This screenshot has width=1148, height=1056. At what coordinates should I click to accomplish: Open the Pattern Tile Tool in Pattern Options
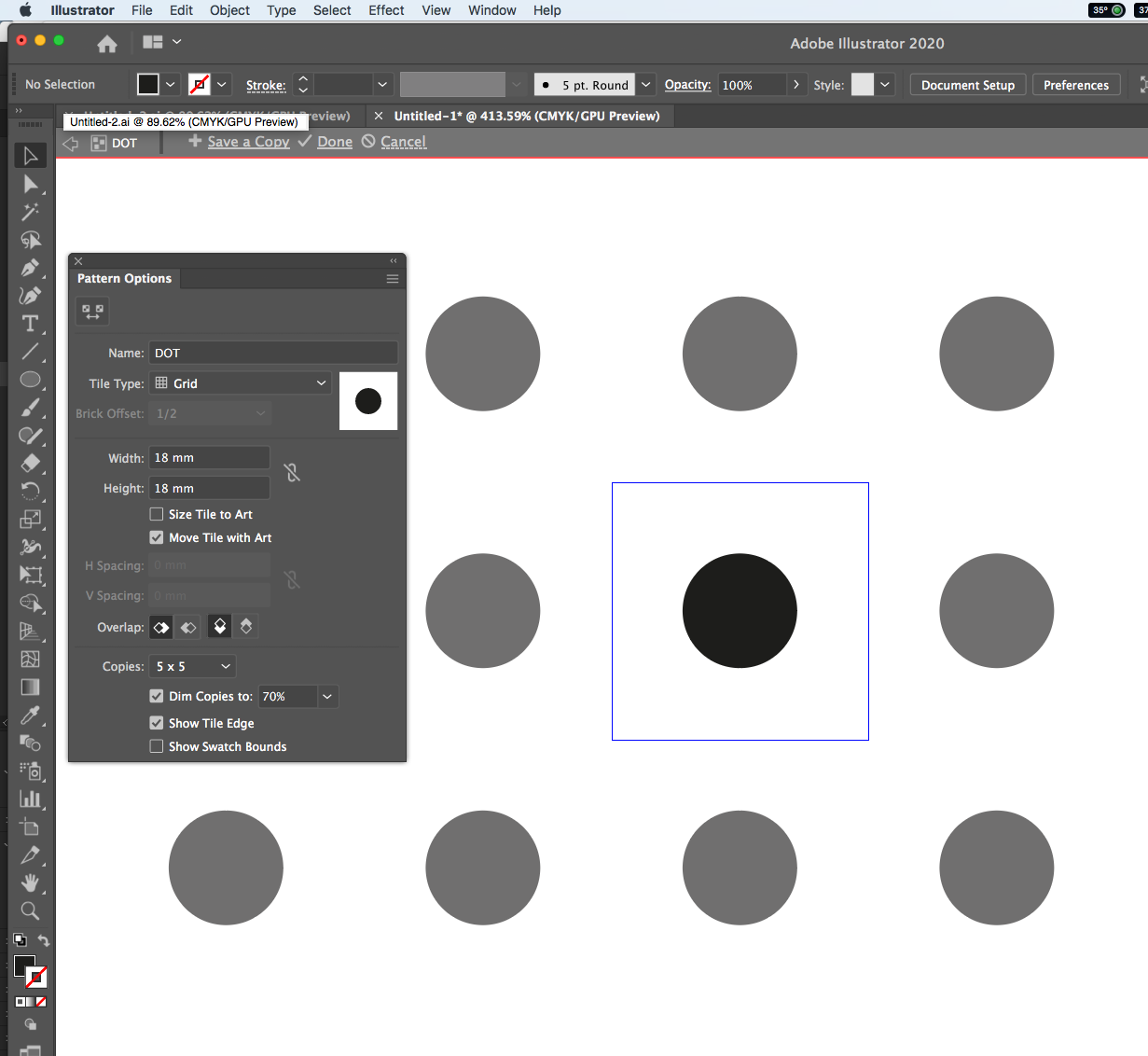(x=91, y=311)
